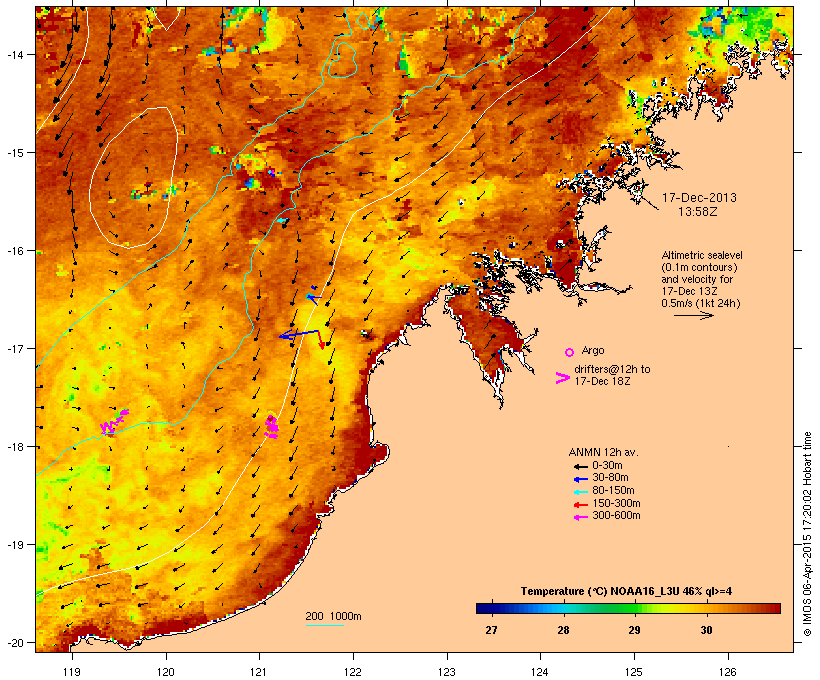Click the latitude axis label -15
820x680 pixels.
pyautogui.click(x=14, y=153)
